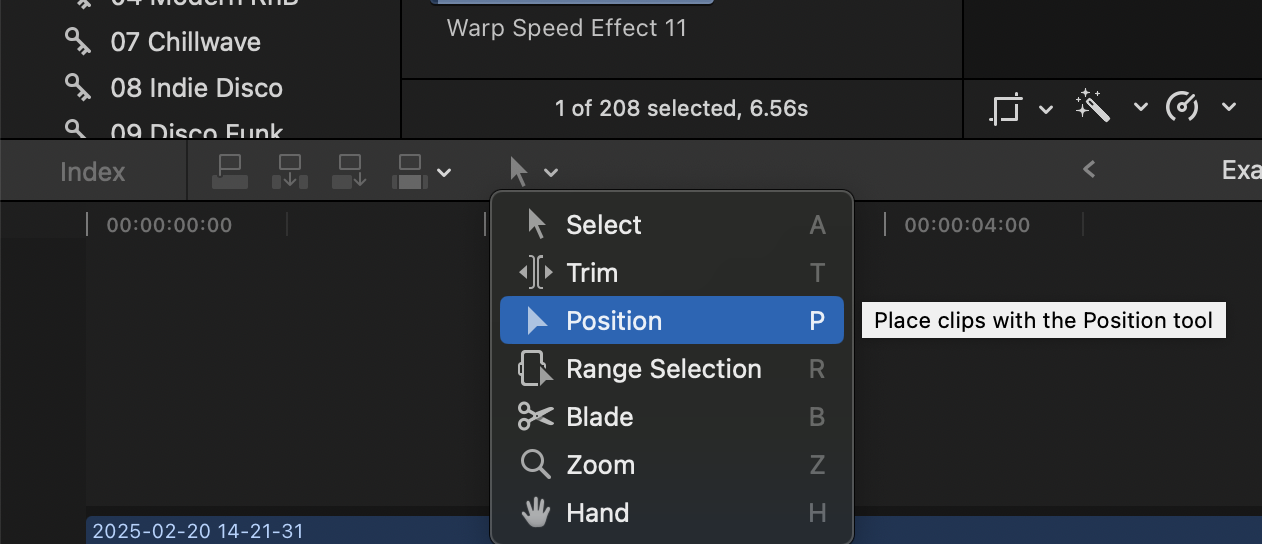Click the crop transform icon in the viewer
Screen dimensions: 1262x544
[1007, 107]
